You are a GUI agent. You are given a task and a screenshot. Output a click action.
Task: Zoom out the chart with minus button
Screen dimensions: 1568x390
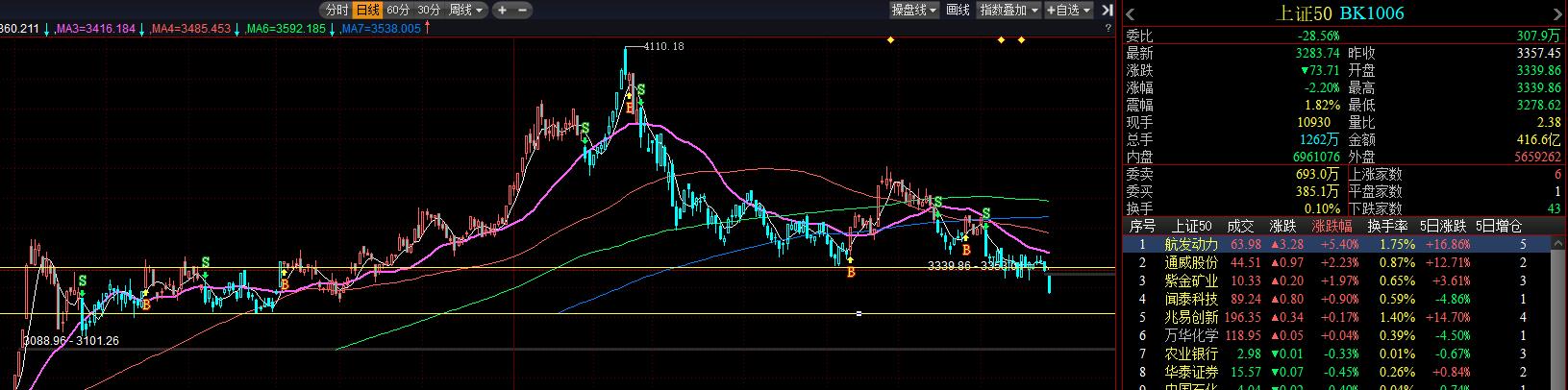click(x=523, y=10)
